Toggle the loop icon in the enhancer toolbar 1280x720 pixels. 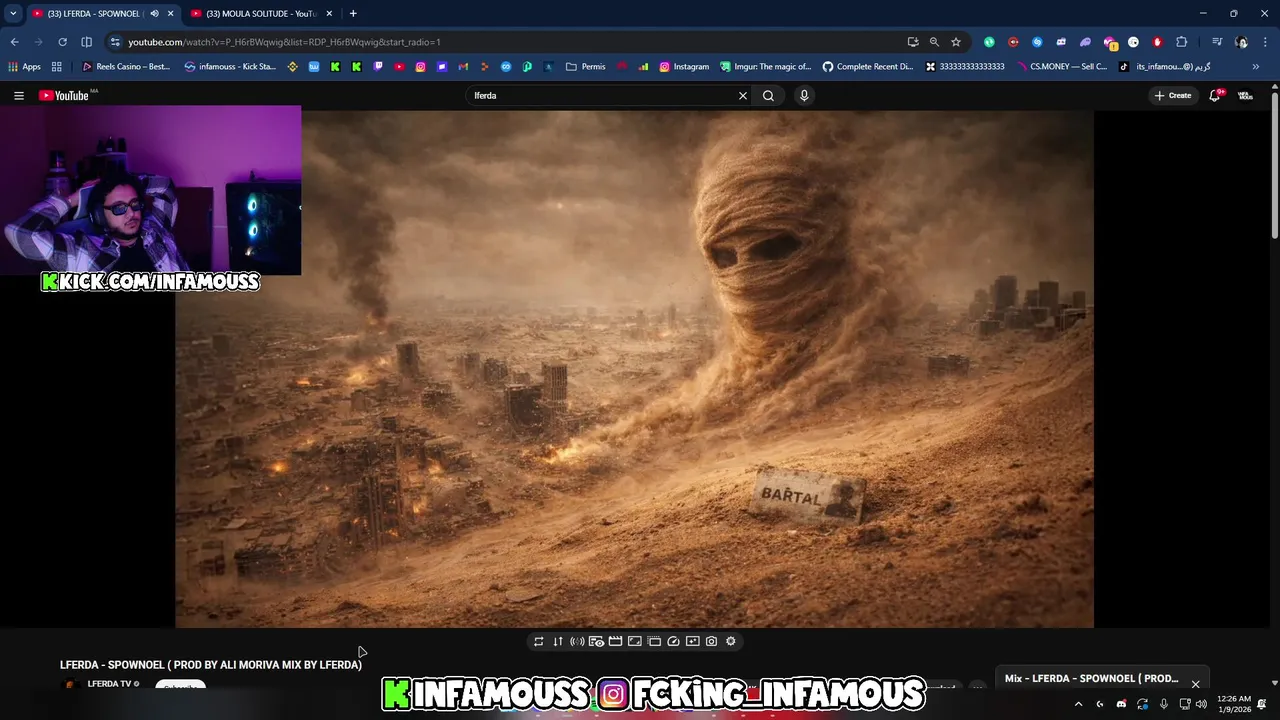pyautogui.click(x=539, y=641)
